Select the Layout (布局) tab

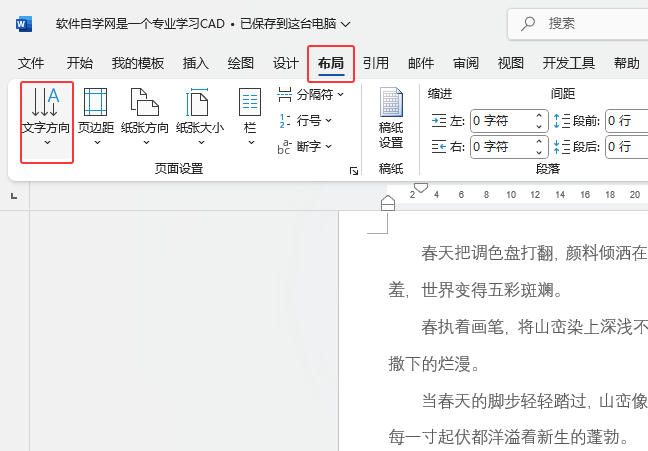click(x=331, y=63)
